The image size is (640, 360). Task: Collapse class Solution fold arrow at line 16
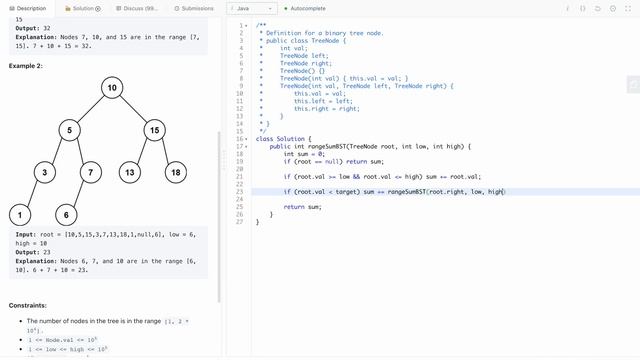click(246, 139)
